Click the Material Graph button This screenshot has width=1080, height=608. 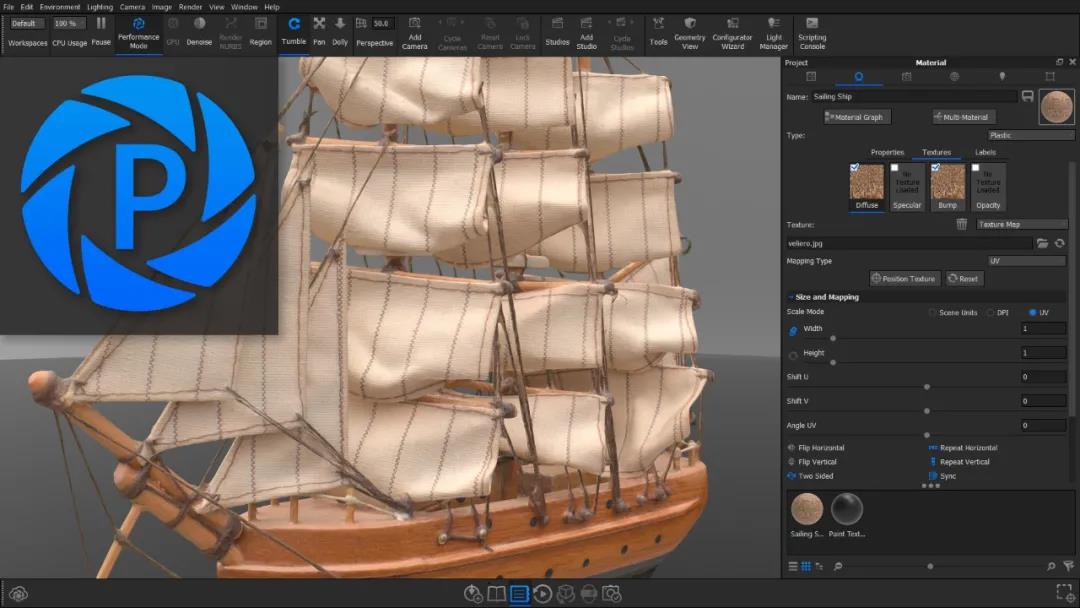point(855,117)
